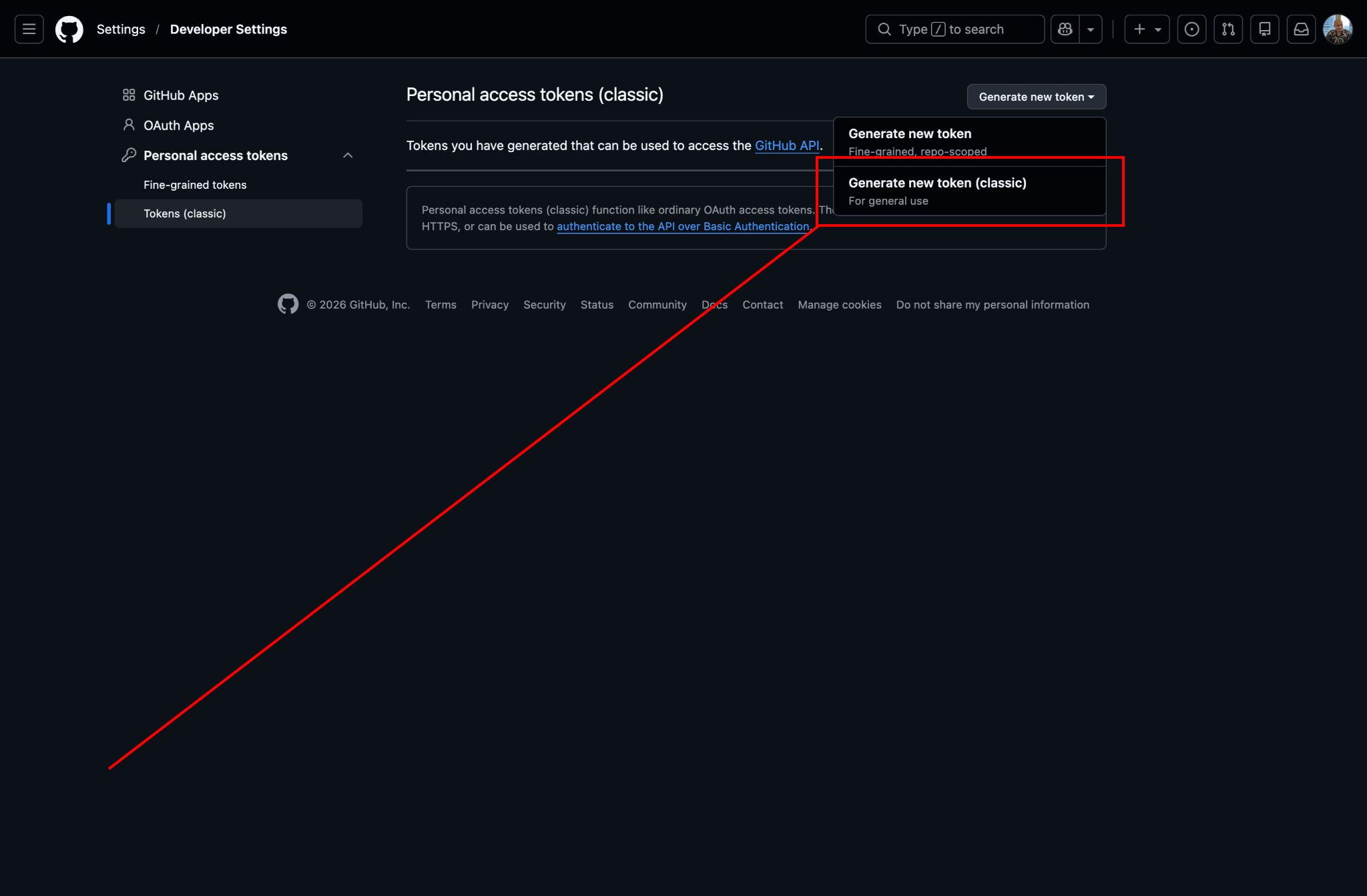1367x896 pixels.
Task: Open the create new plus menu
Action: point(1147,29)
